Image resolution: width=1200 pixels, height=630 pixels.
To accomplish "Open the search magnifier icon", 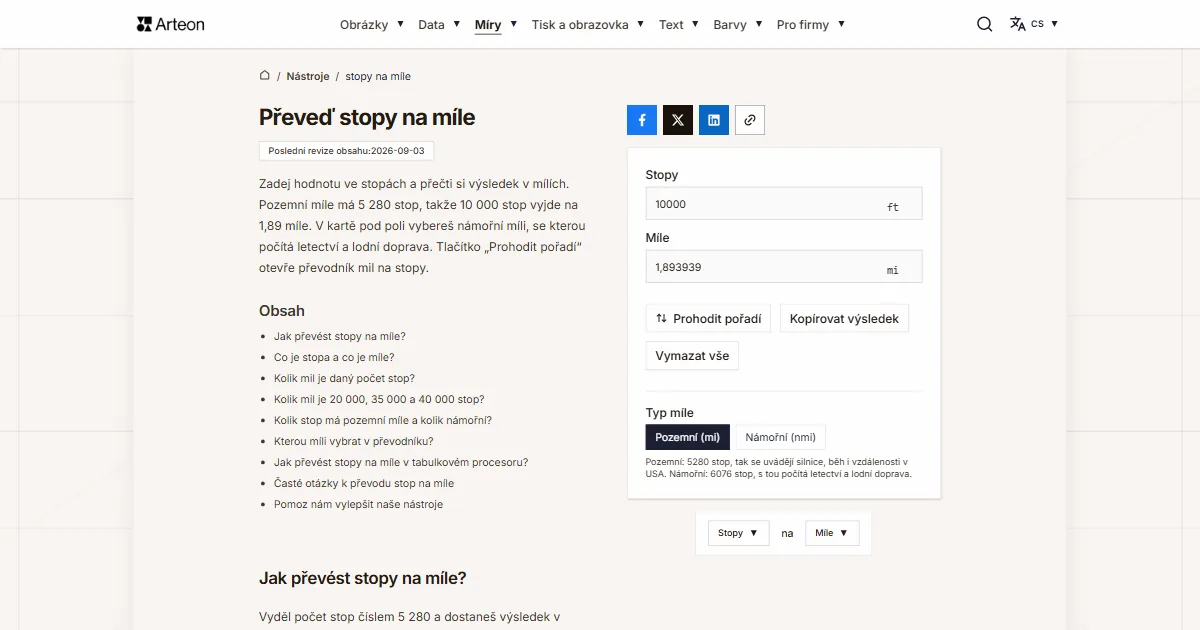I will (985, 24).
